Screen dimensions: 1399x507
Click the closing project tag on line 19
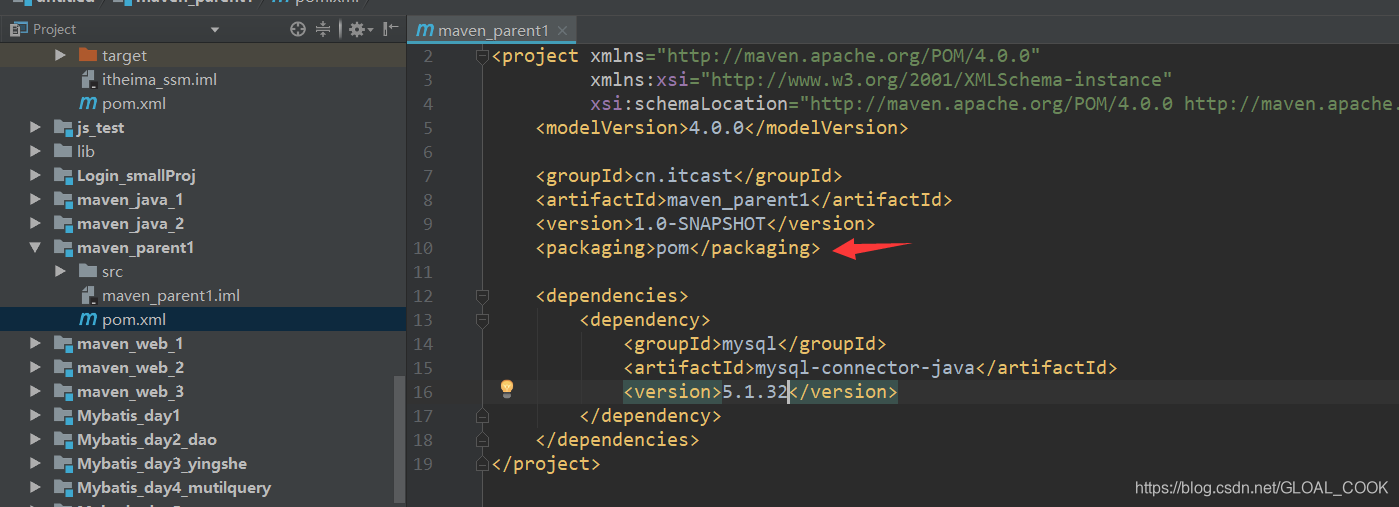[x=546, y=463]
